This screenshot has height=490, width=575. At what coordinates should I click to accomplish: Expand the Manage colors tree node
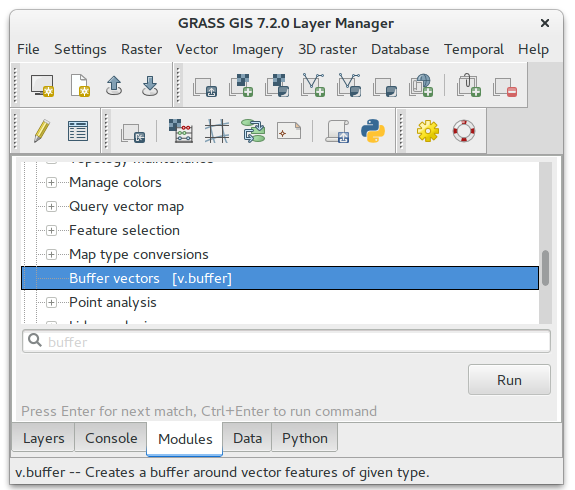(x=51, y=182)
